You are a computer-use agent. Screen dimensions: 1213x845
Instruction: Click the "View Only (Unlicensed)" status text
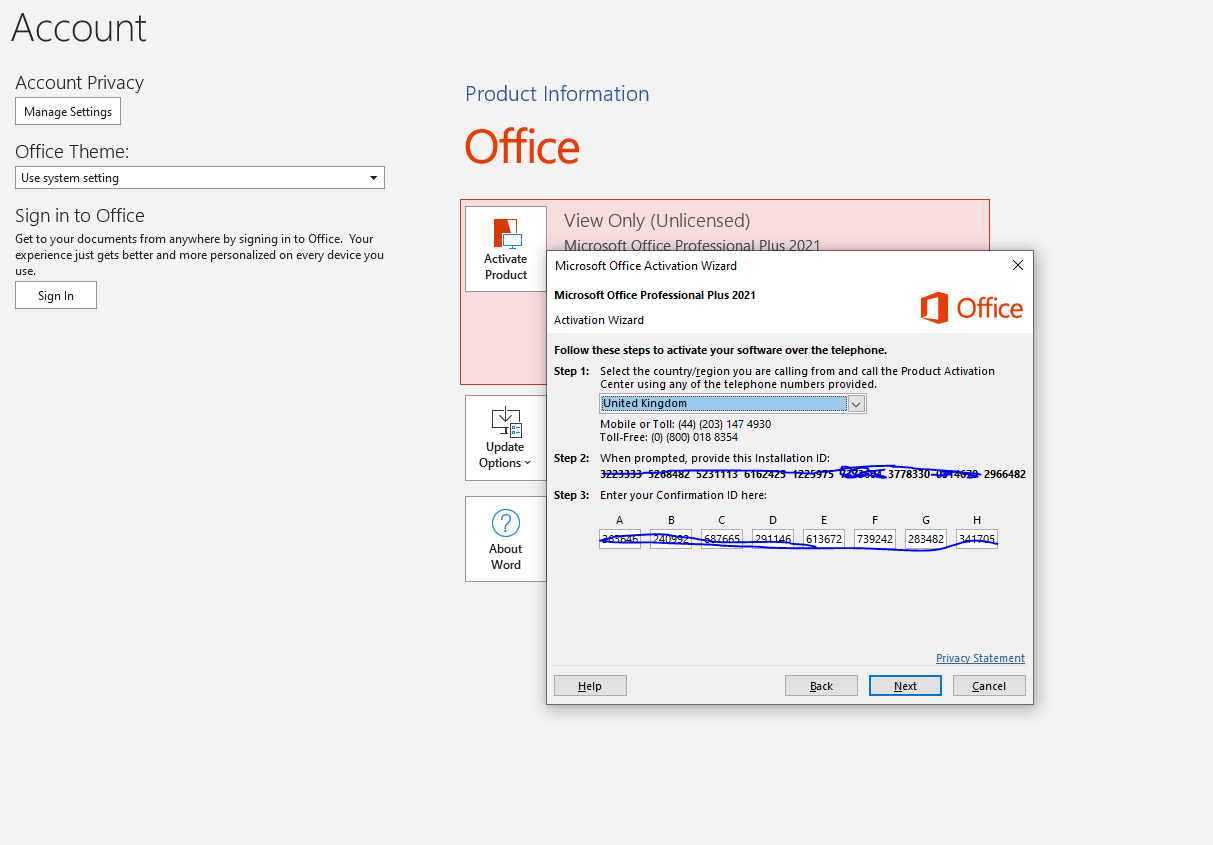tap(657, 221)
